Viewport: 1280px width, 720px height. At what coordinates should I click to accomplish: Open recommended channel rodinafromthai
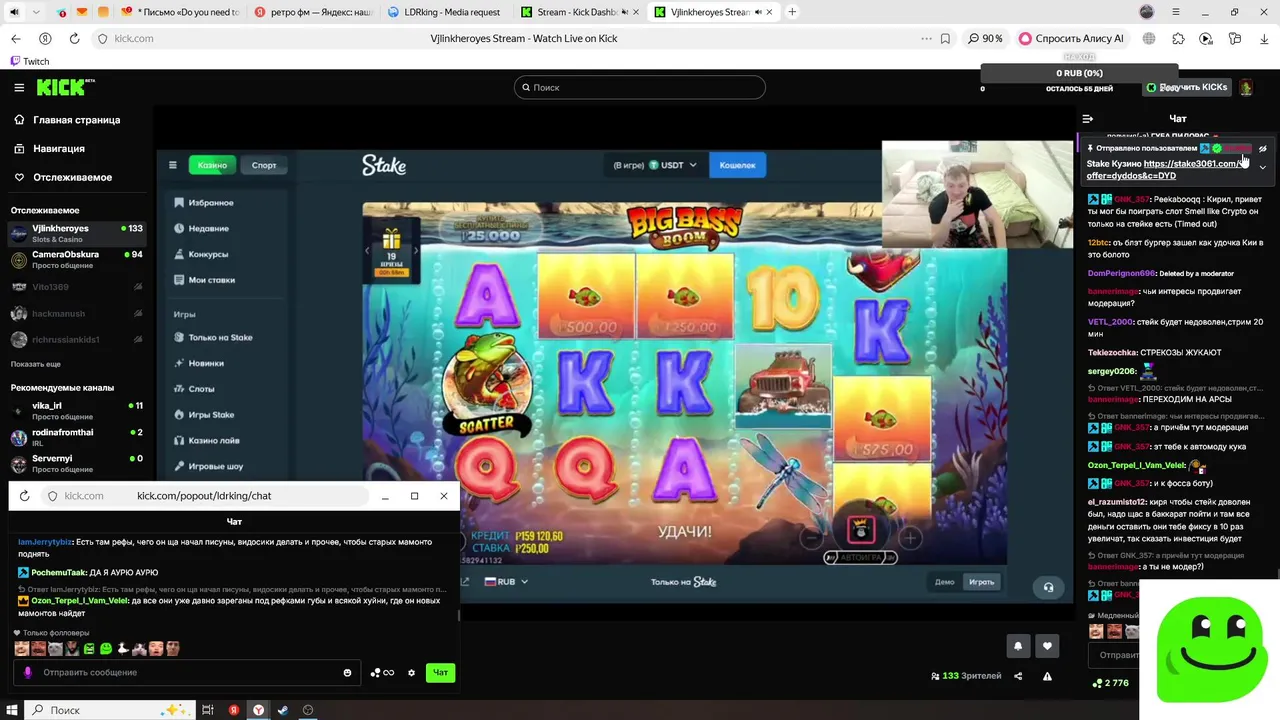click(76, 437)
